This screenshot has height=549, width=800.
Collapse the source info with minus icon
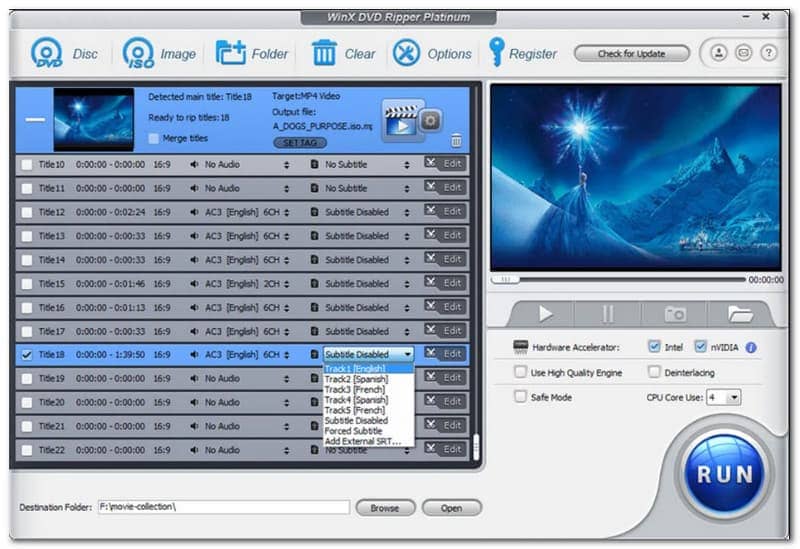[35, 120]
